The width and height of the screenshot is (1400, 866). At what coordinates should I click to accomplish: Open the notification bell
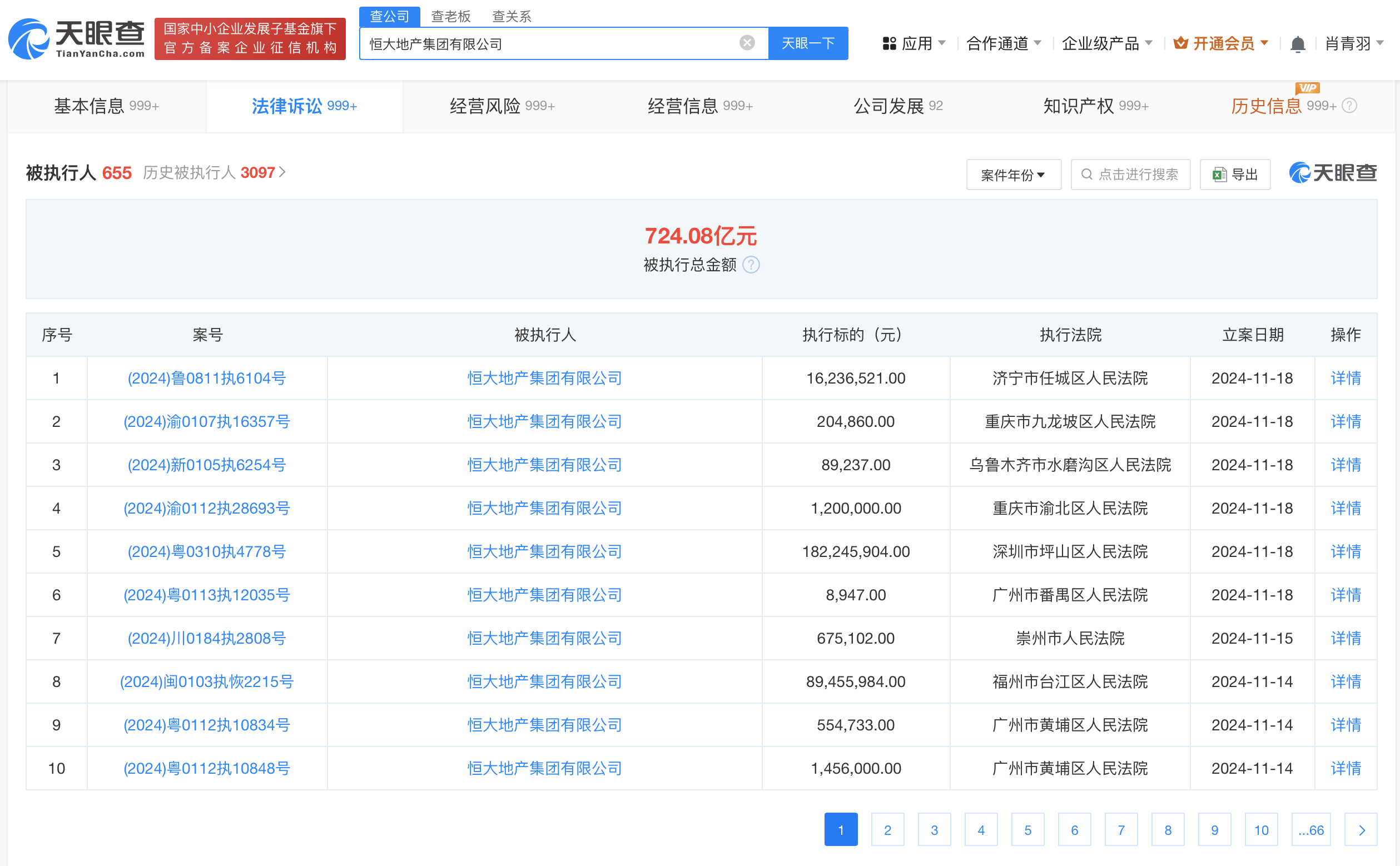pos(1298,43)
